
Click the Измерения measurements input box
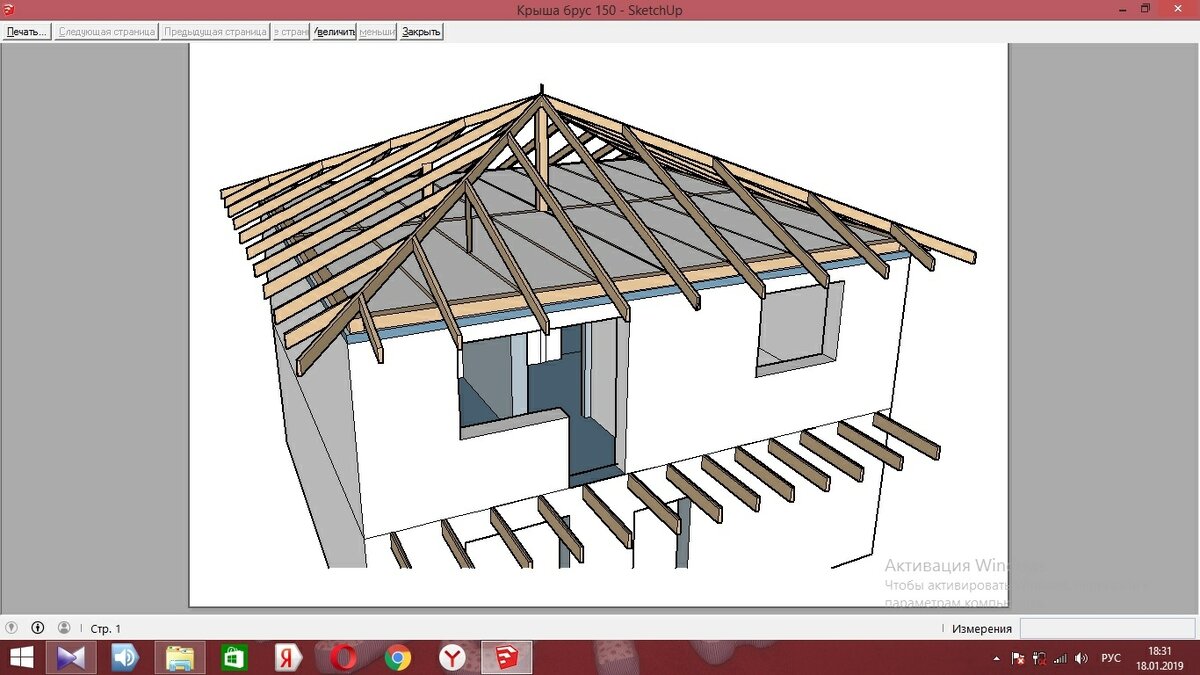[1107, 628]
